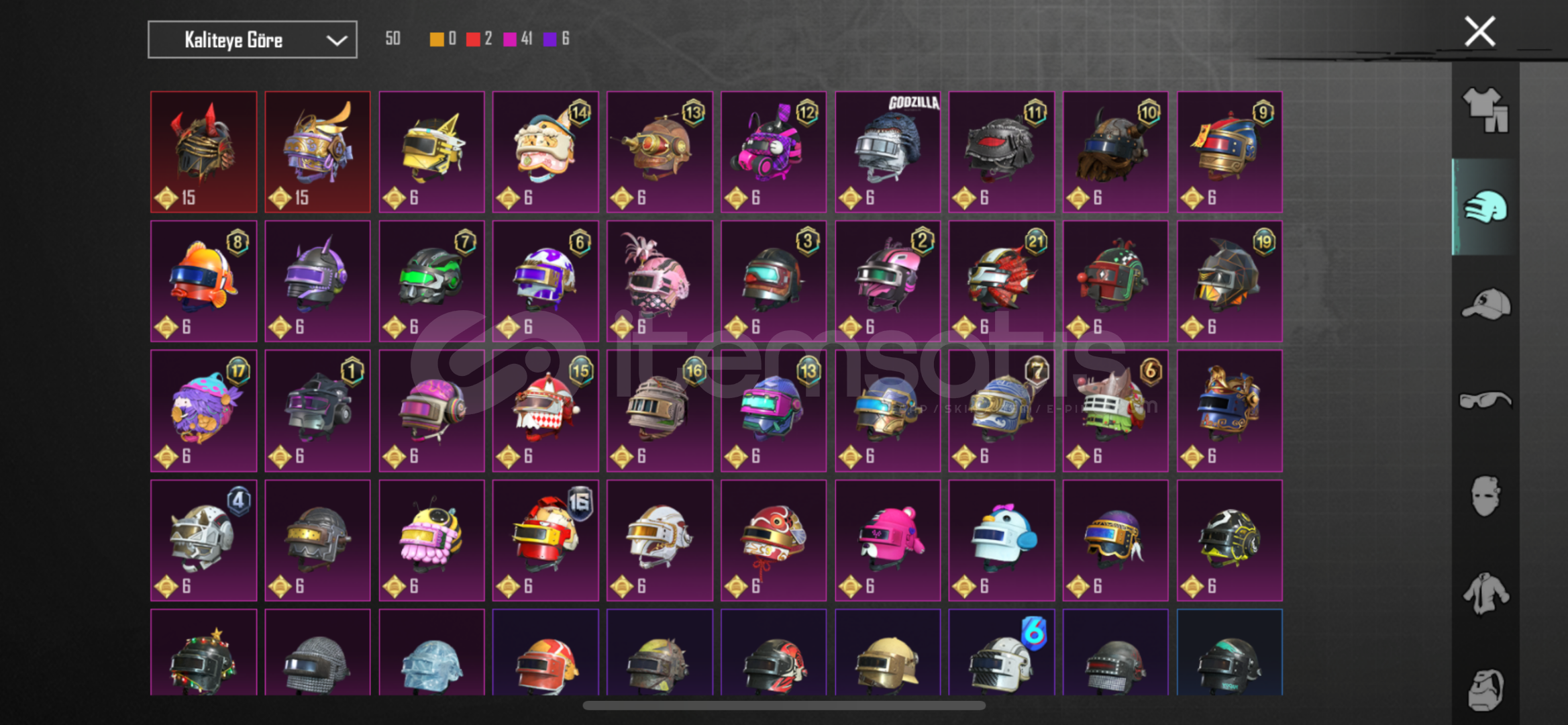1568x725 pixels.
Task: Select the penguin helmet with pink bow
Action: [1002, 540]
